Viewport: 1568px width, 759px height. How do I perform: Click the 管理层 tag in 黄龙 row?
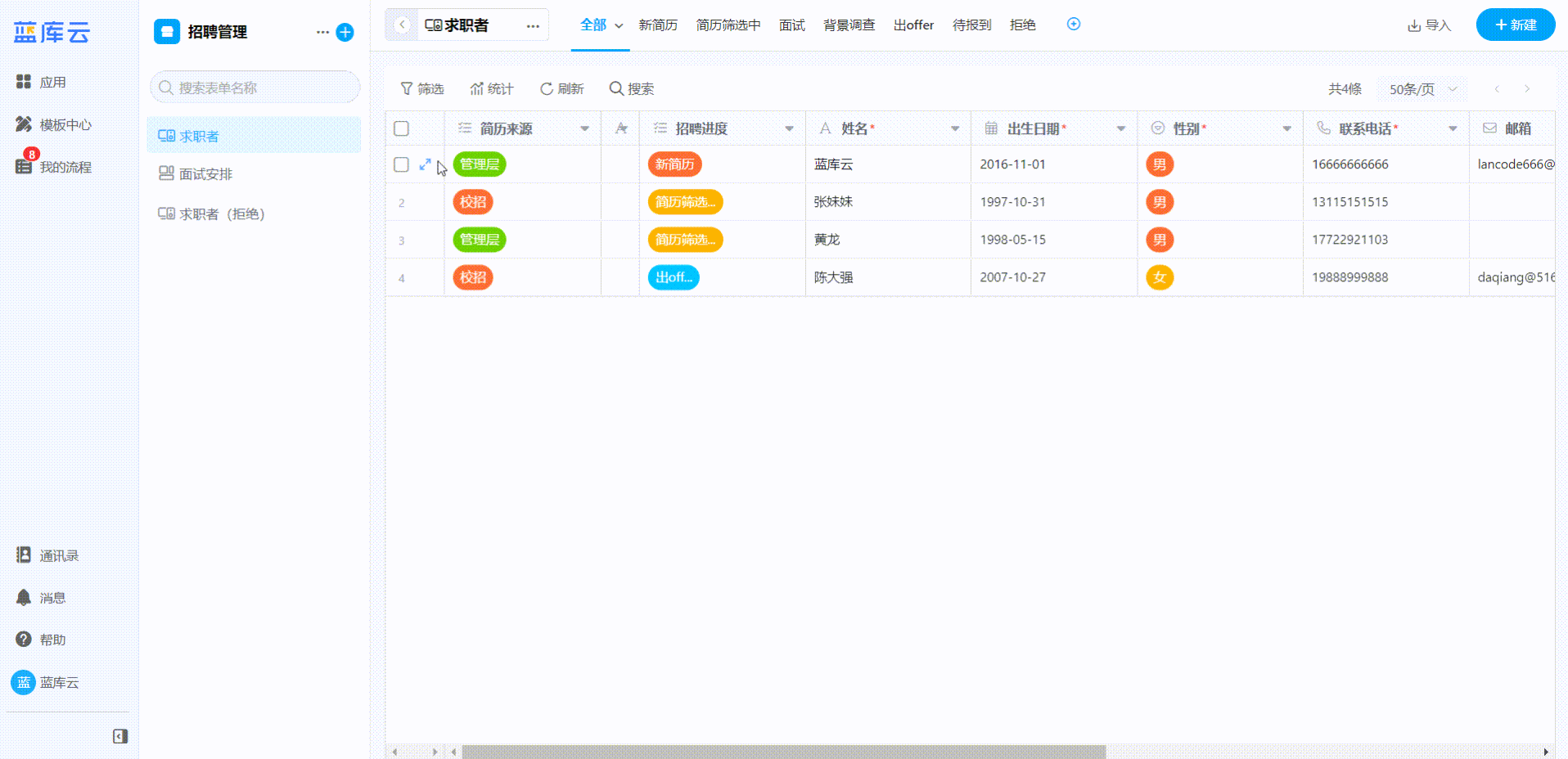click(x=480, y=240)
